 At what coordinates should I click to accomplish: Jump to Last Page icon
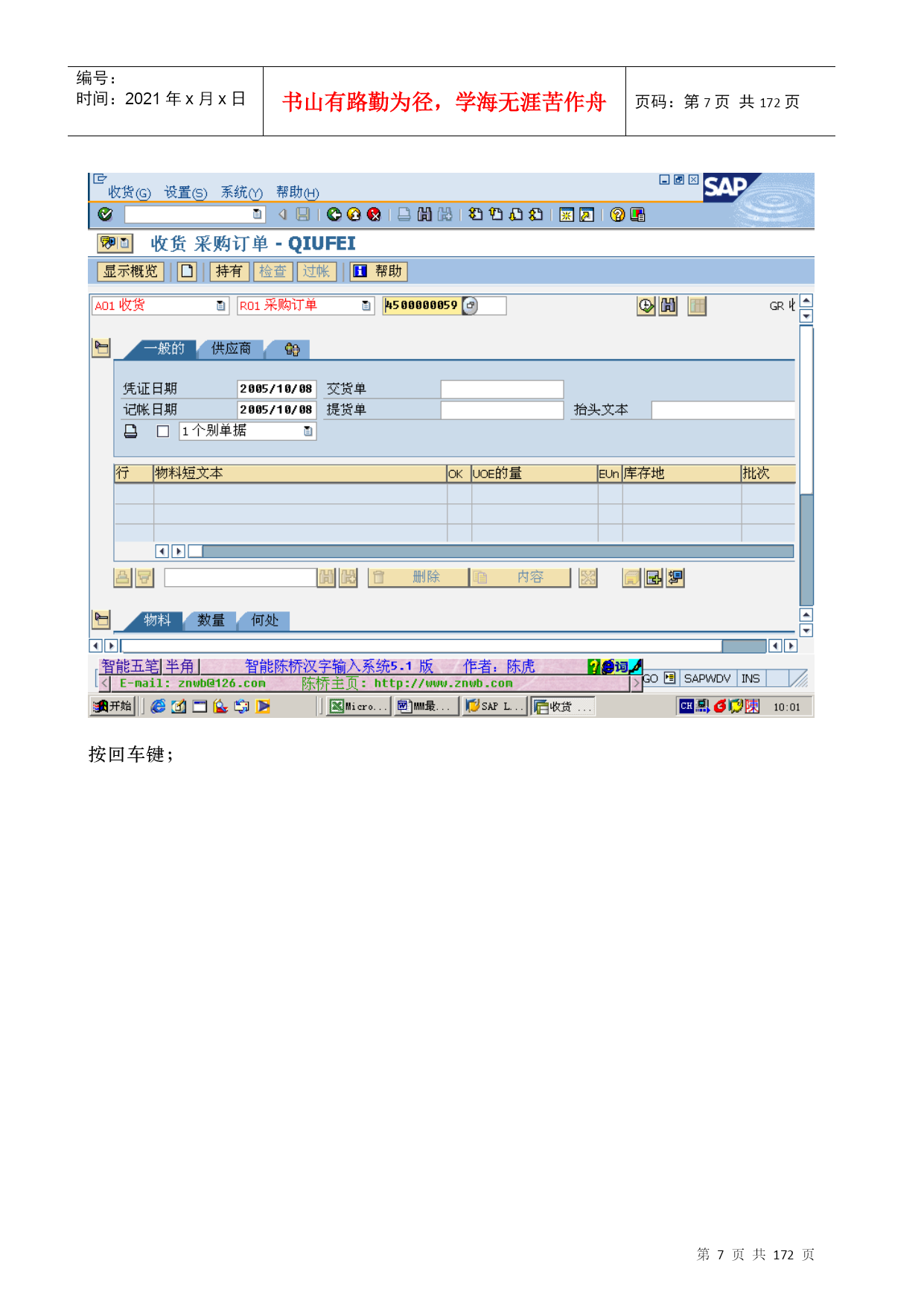pos(536,214)
